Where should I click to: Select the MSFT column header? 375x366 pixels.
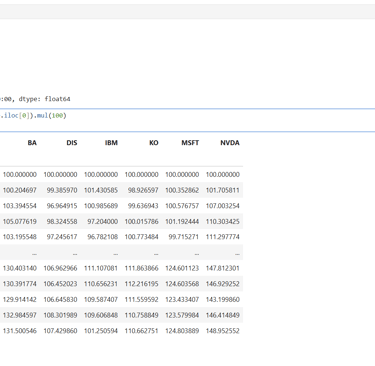190,143
